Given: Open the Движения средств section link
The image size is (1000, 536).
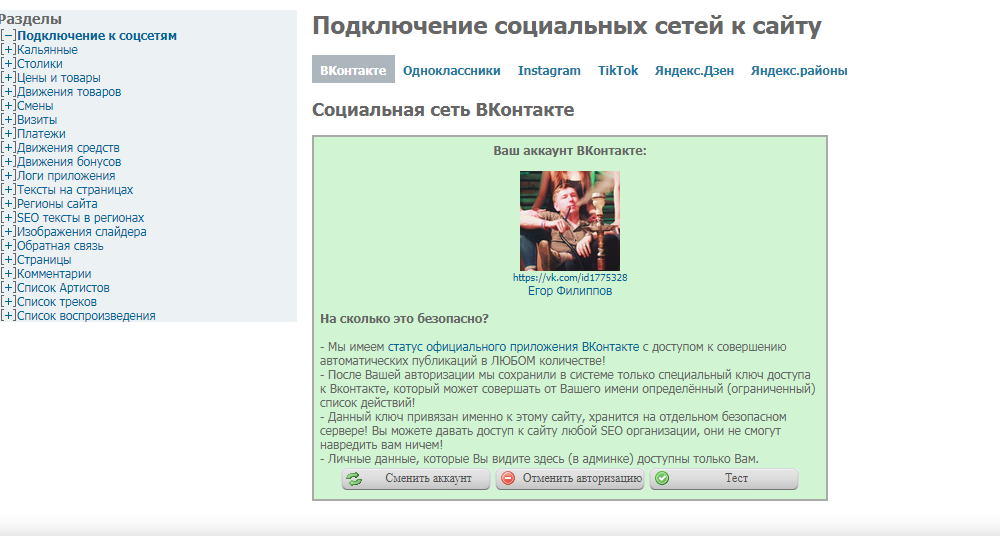Looking at the screenshot, I should [68, 148].
